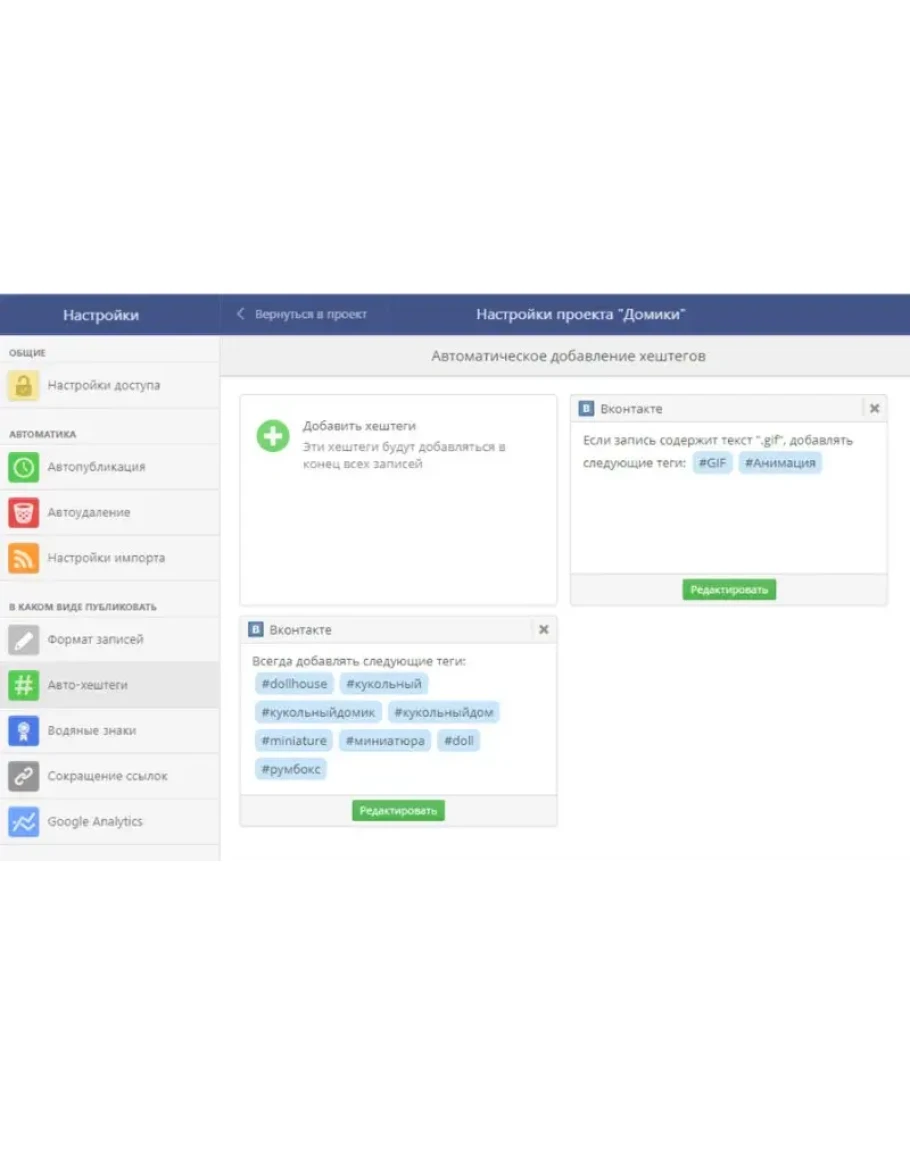Click the lock icon for access settings
Viewport: 910px width, 1155px height.
click(24, 386)
